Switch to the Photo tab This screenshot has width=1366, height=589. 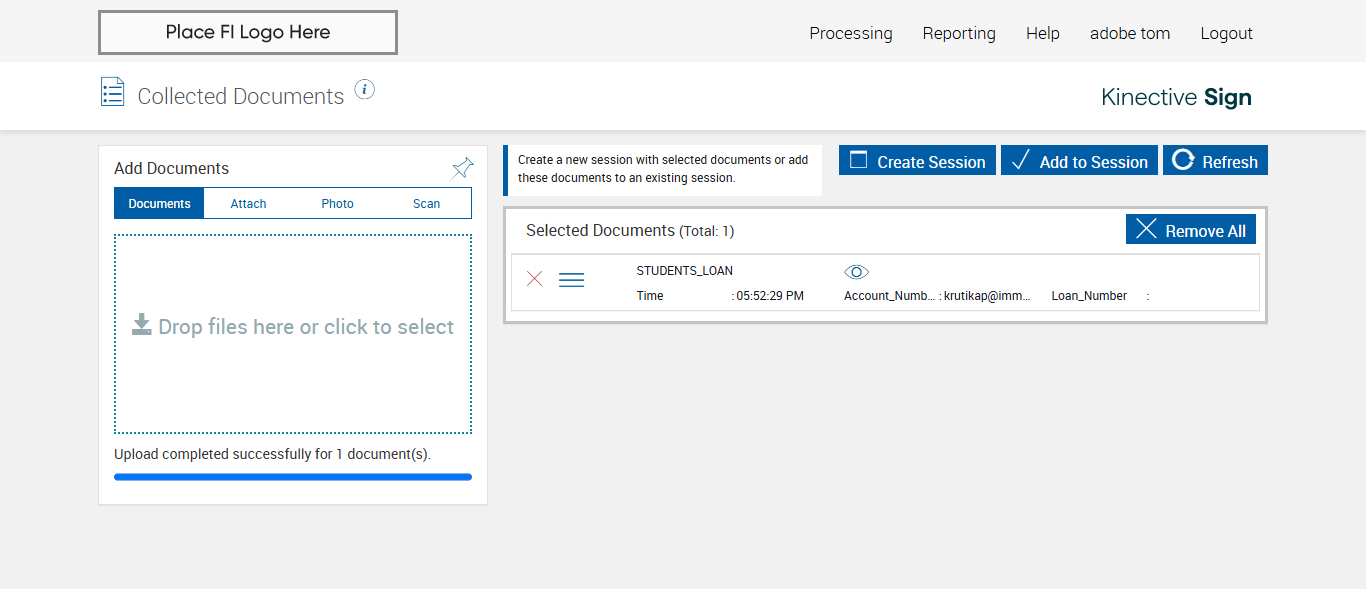pos(337,204)
